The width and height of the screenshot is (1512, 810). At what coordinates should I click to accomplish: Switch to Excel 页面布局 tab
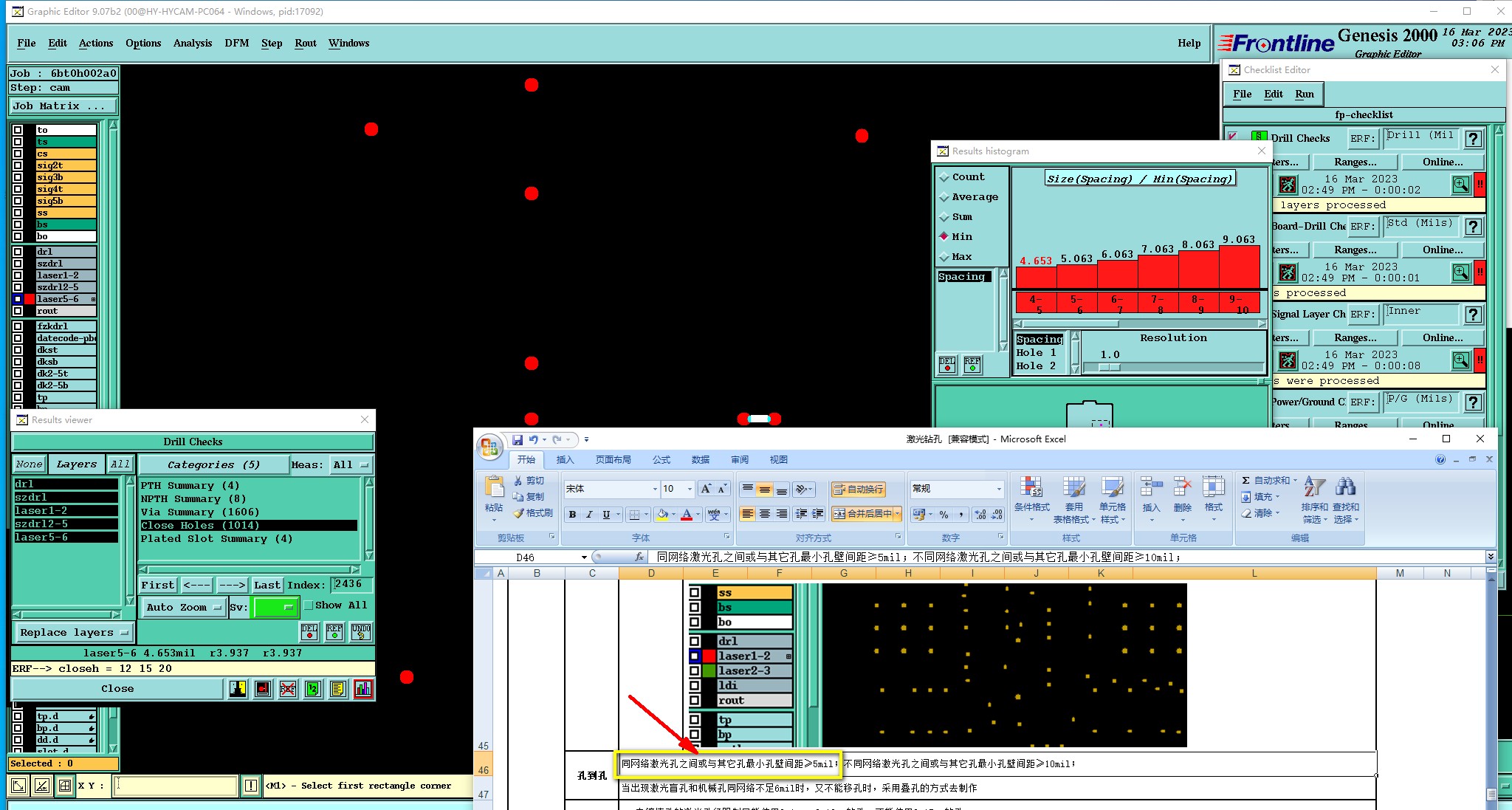click(613, 459)
